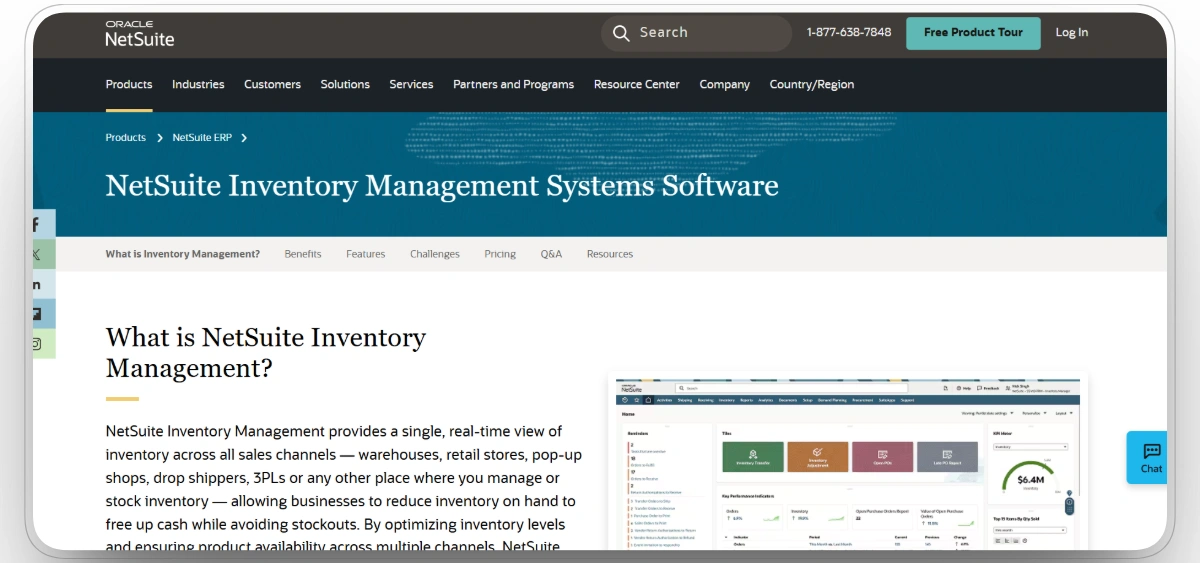
Task: Jump to the Challenges section
Action: pyautogui.click(x=435, y=254)
